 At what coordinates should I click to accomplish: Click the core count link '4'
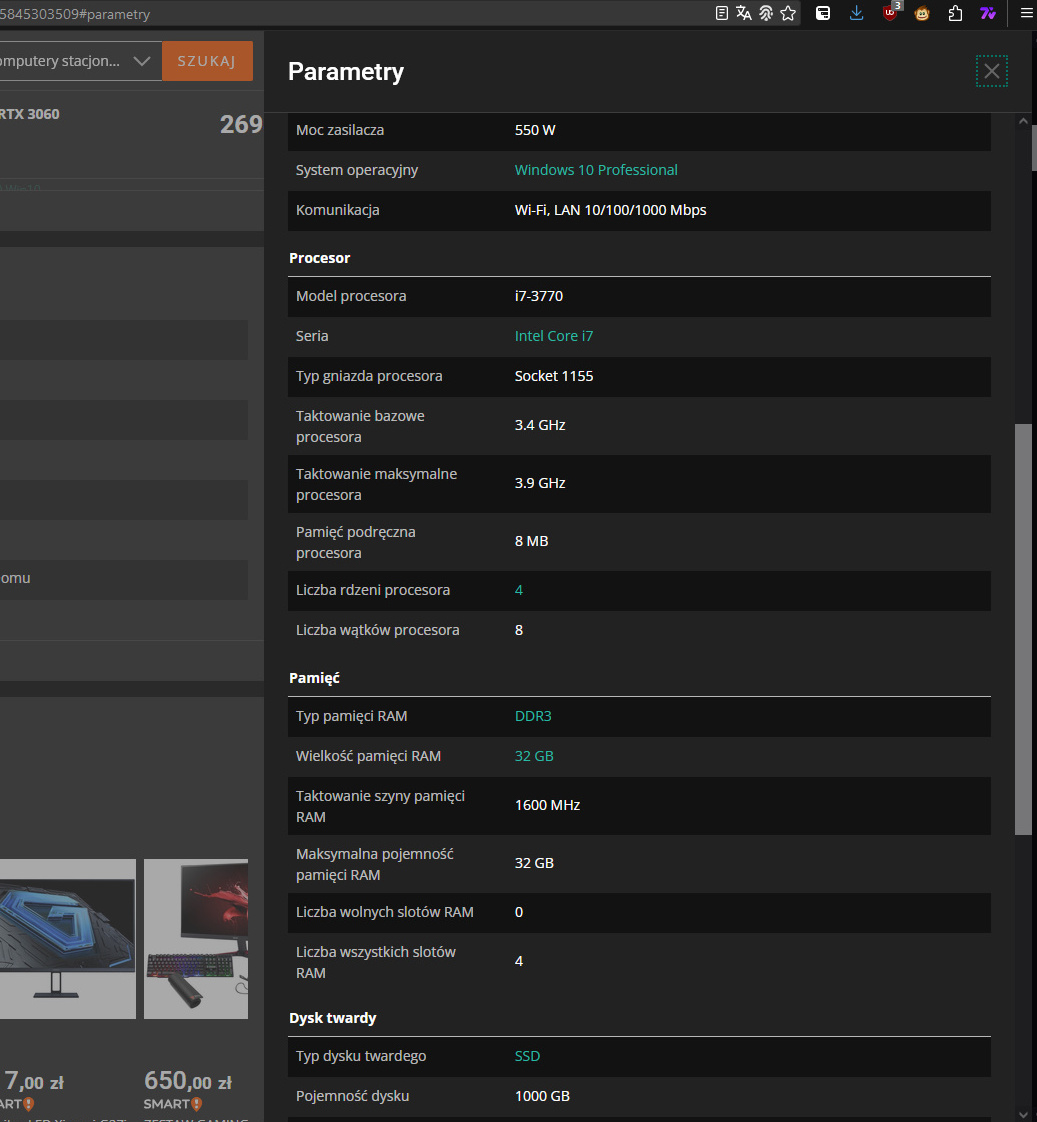[518, 590]
